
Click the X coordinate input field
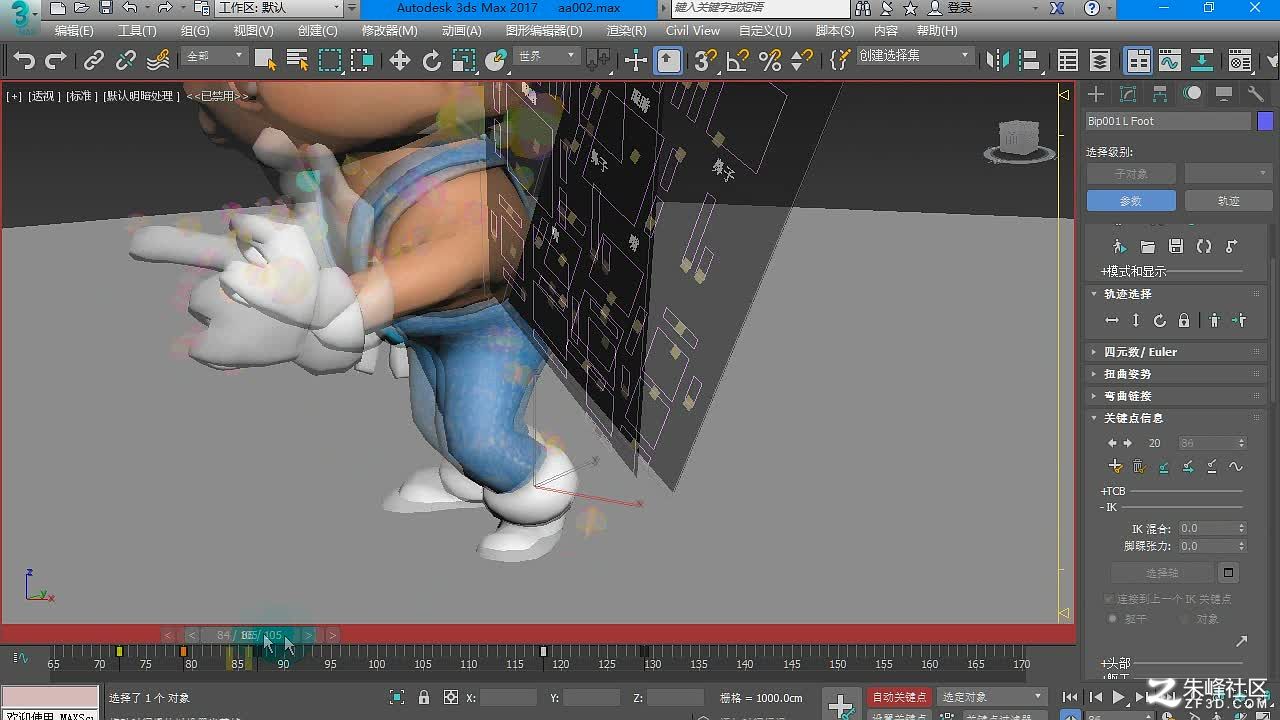508,698
